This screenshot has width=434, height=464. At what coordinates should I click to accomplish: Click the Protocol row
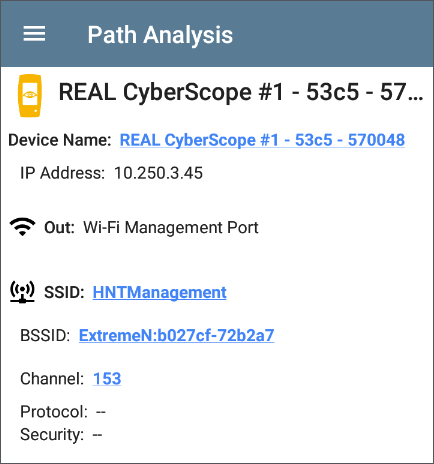pyautogui.click(x=63, y=412)
